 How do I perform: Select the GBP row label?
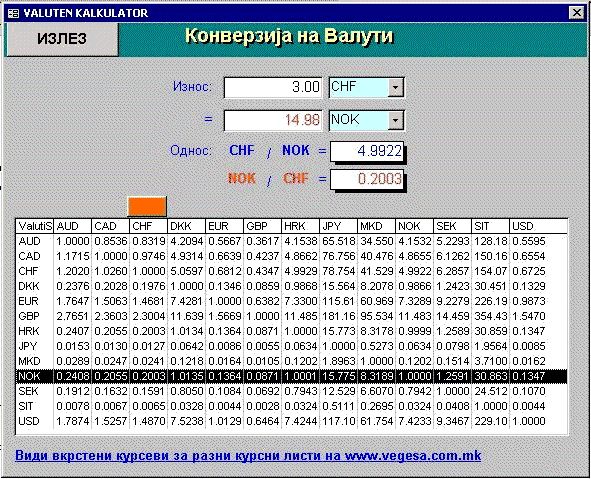pos(29,316)
